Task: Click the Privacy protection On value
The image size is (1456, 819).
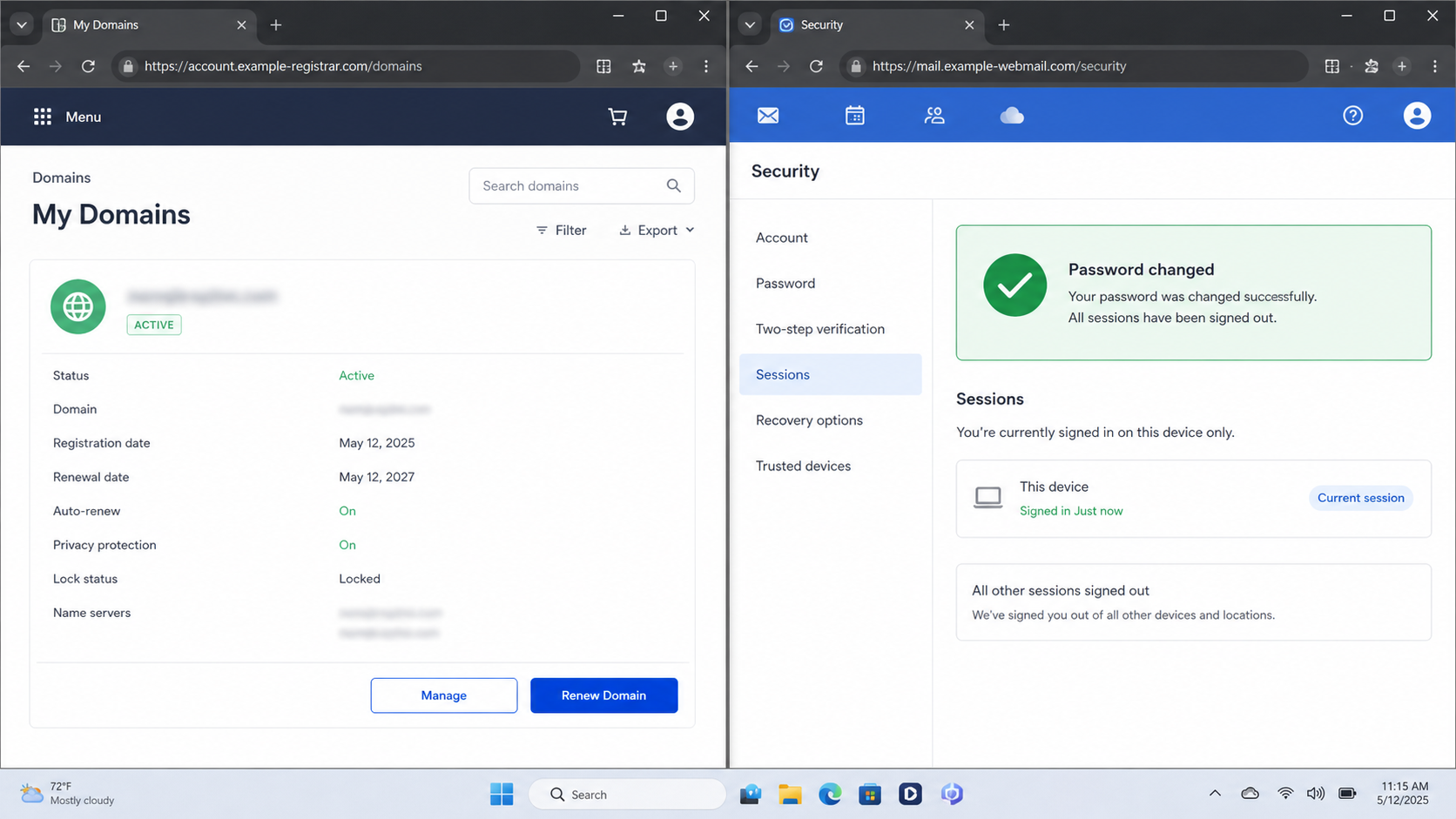Action: pos(347,545)
